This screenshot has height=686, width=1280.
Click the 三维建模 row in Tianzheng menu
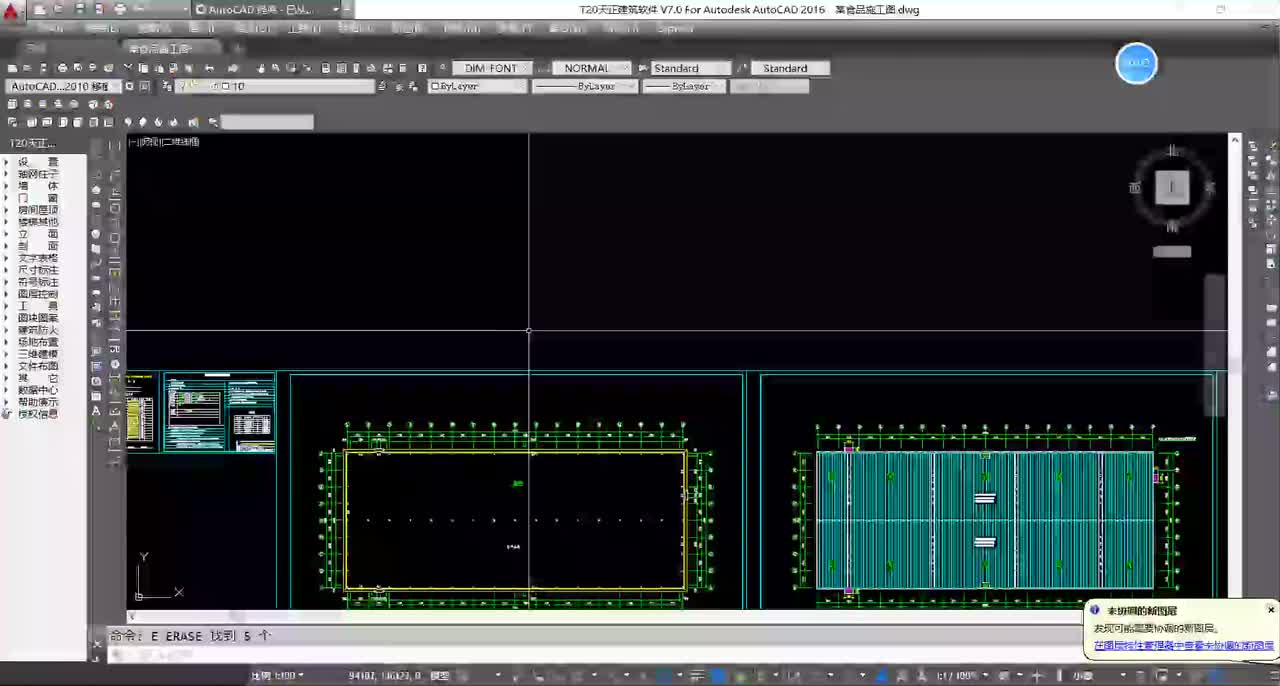click(38, 354)
